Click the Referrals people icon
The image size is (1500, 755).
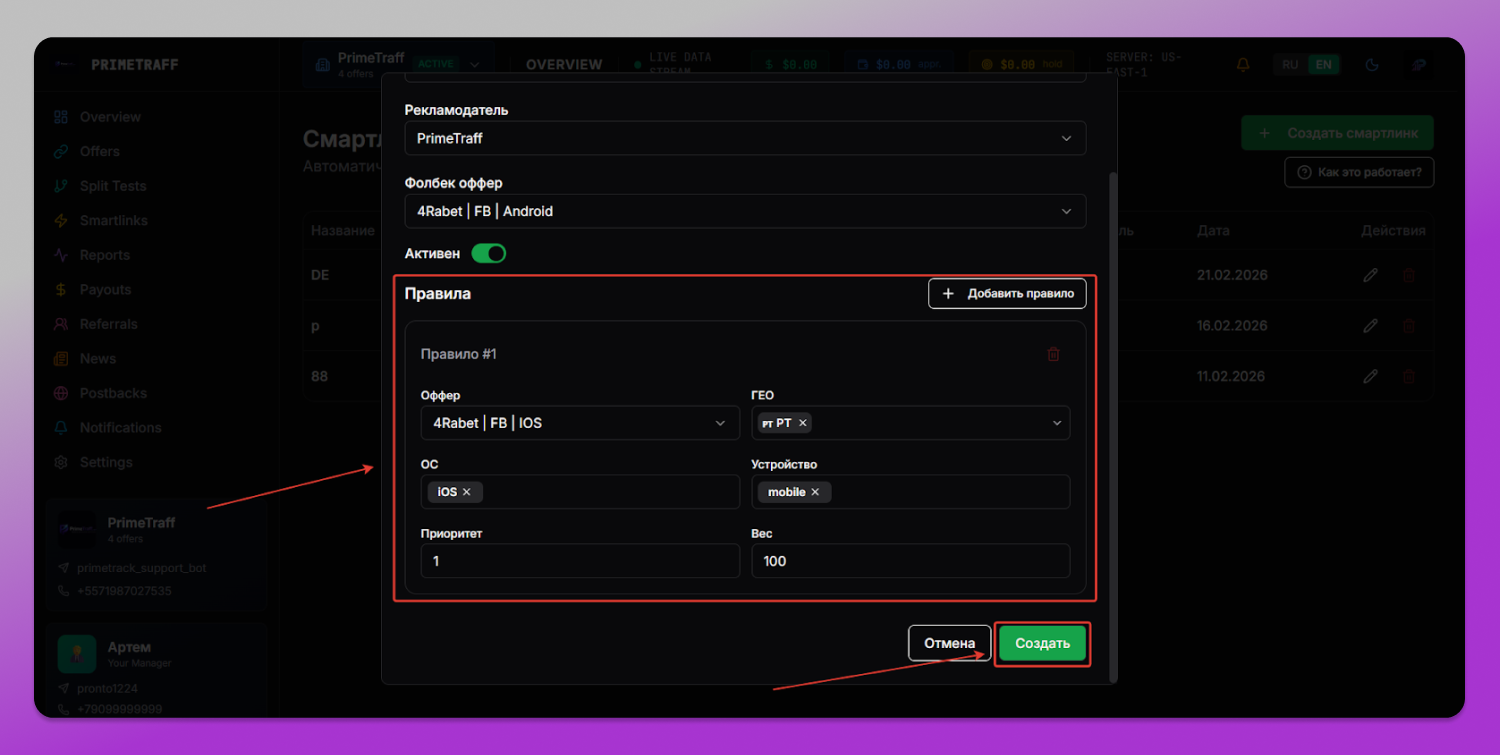[61, 324]
